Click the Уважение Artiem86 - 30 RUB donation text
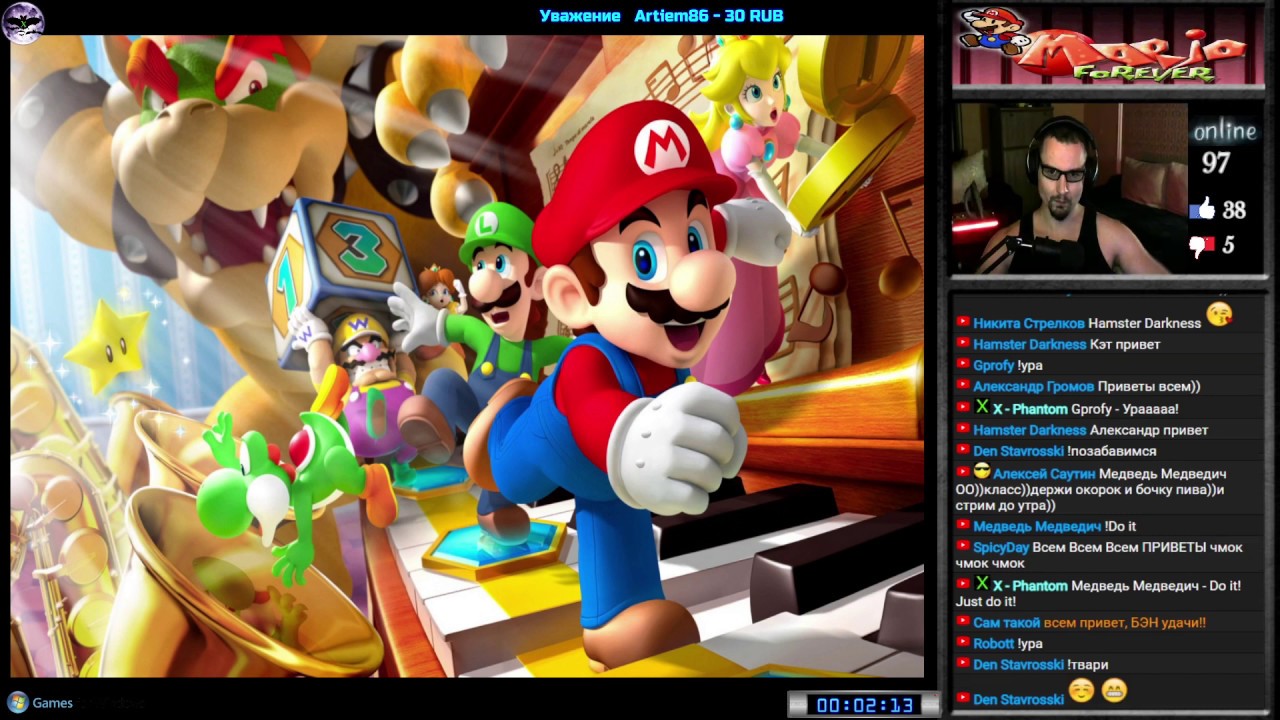Viewport: 1280px width, 720px height. (661, 16)
